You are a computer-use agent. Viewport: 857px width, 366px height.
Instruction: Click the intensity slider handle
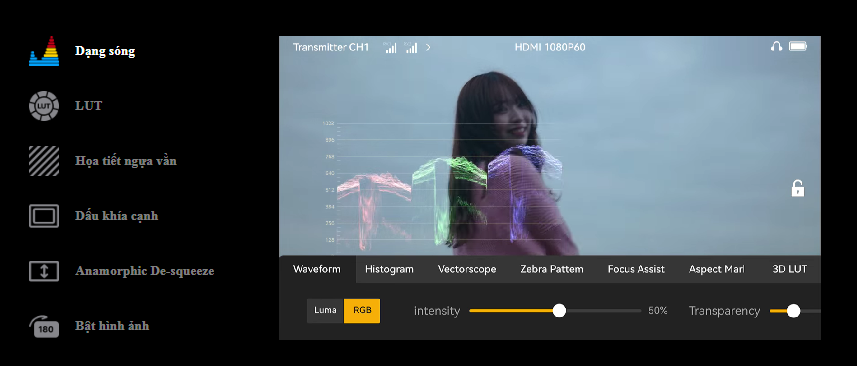(559, 311)
